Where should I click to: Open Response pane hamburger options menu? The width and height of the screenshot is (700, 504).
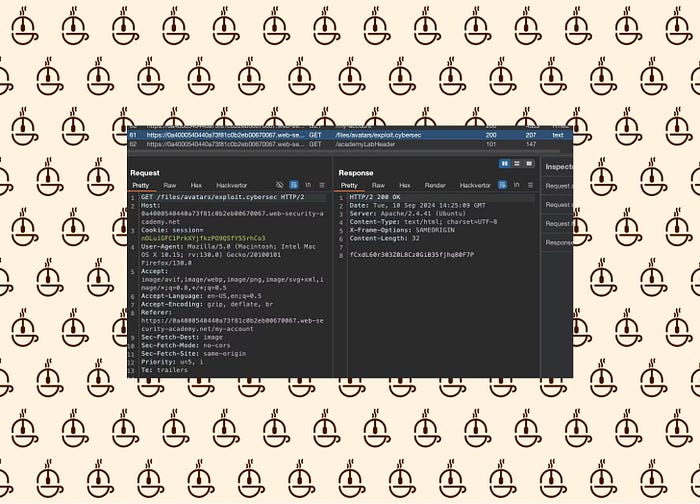[x=530, y=185]
